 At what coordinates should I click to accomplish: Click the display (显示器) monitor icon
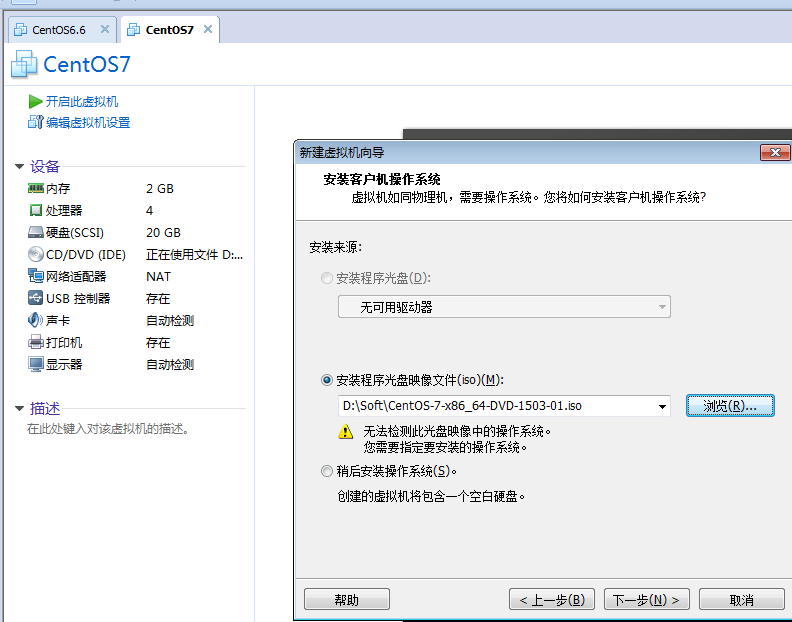tap(36, 364)
